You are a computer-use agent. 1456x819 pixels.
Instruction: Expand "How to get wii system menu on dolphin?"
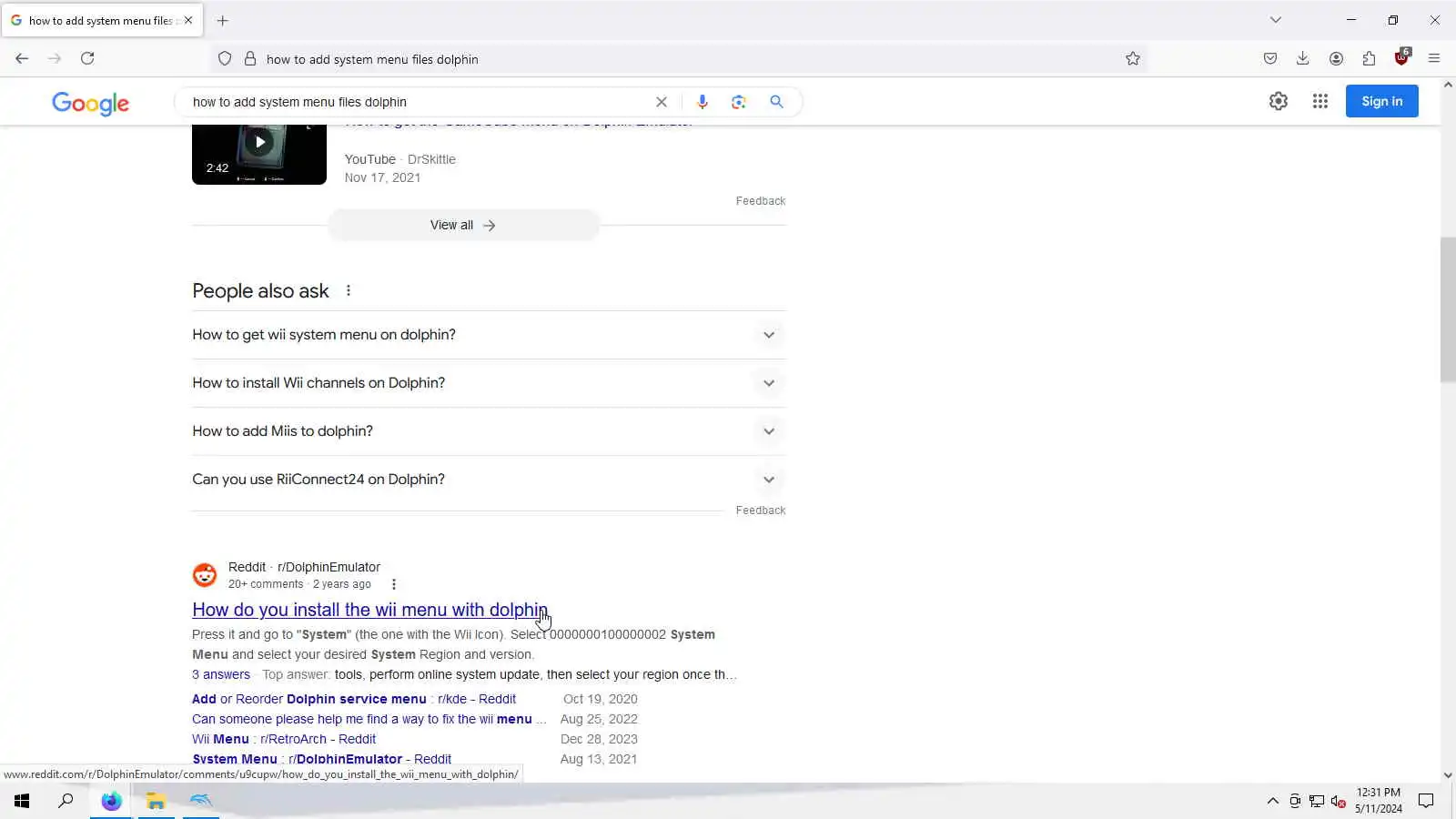[x=489, y=335]
